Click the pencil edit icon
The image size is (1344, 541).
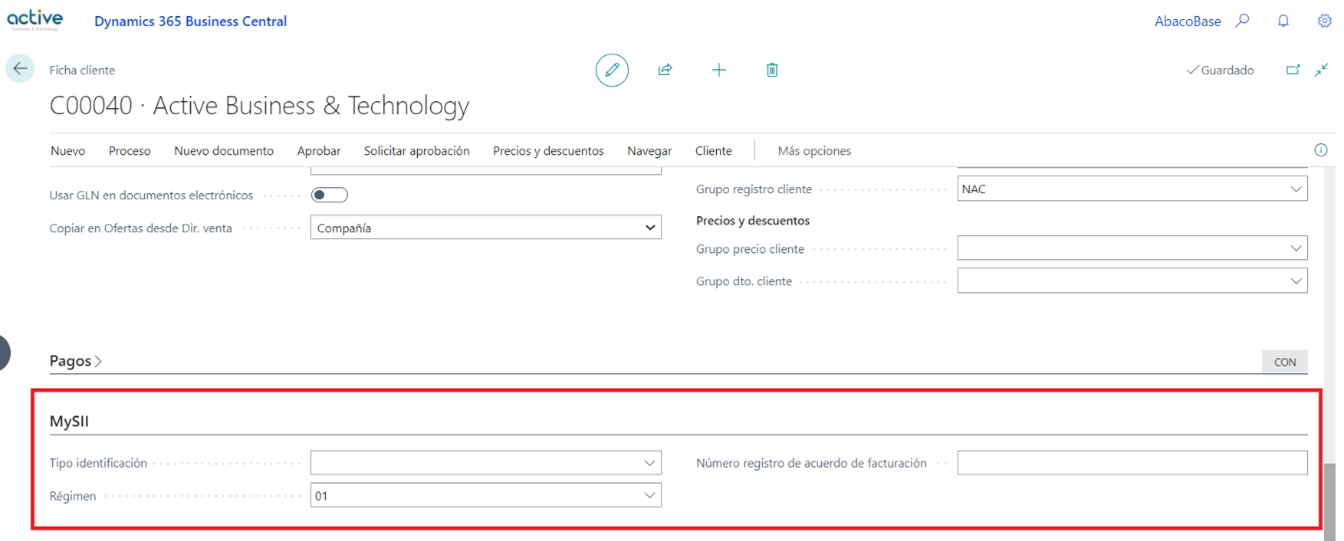[x=612, y=70]
